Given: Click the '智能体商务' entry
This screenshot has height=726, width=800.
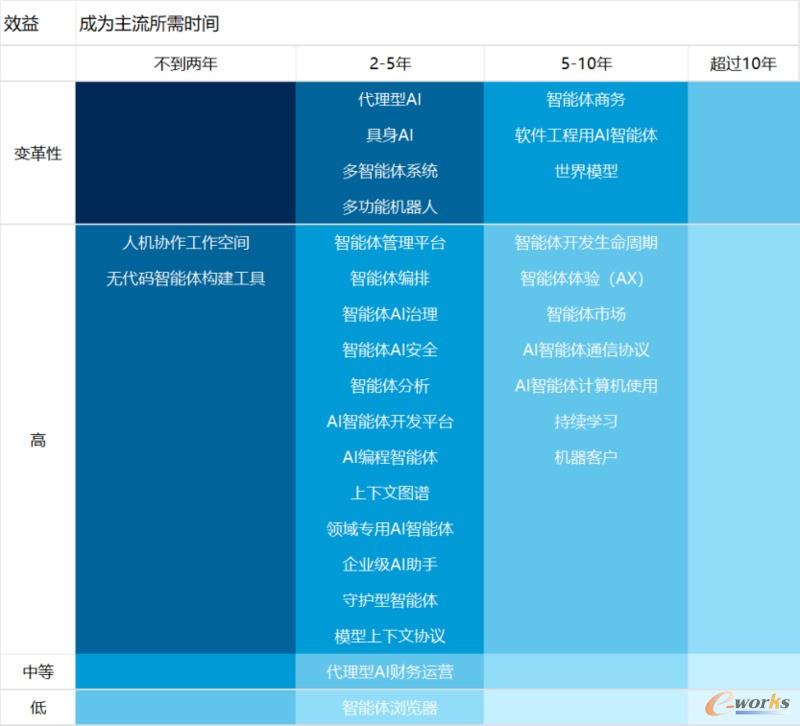Looking at the screenshot, I should (586, 99).
